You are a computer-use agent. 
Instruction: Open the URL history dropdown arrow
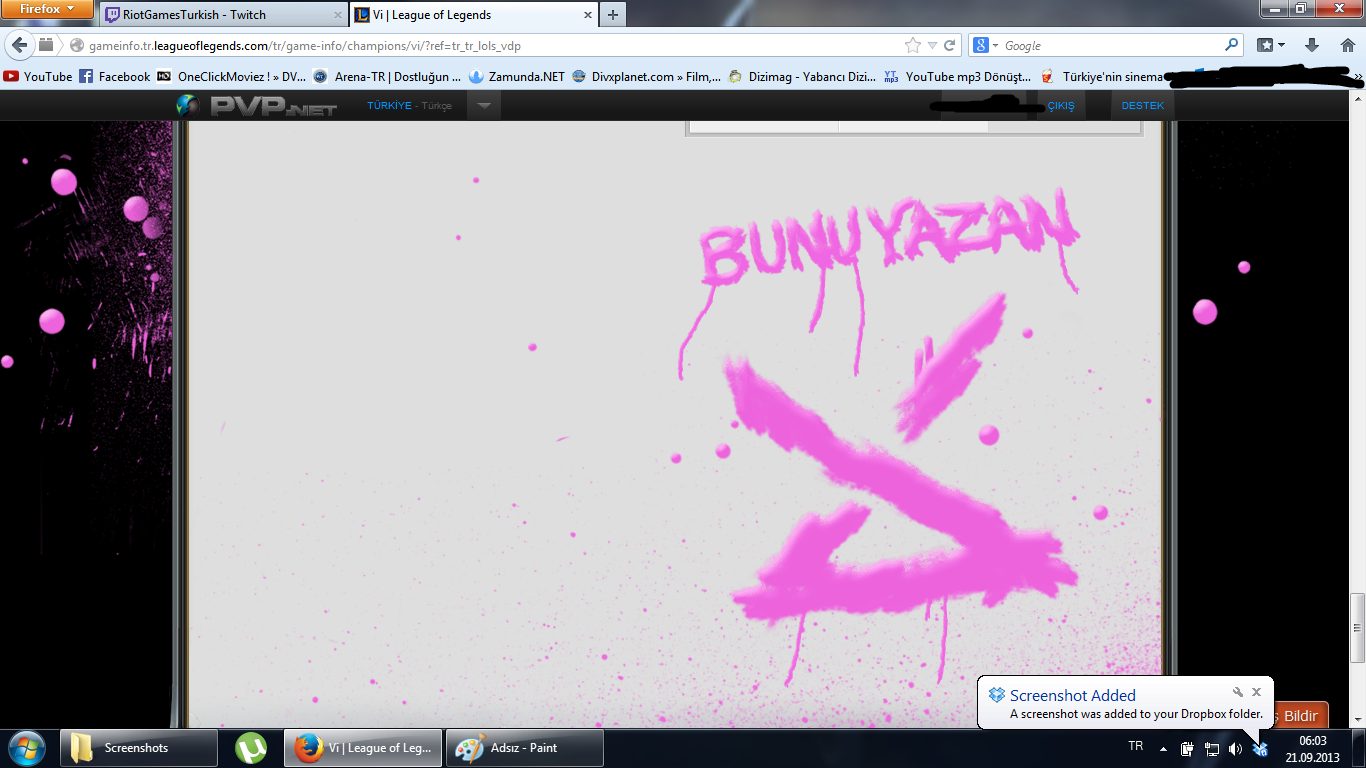(932, 46)
